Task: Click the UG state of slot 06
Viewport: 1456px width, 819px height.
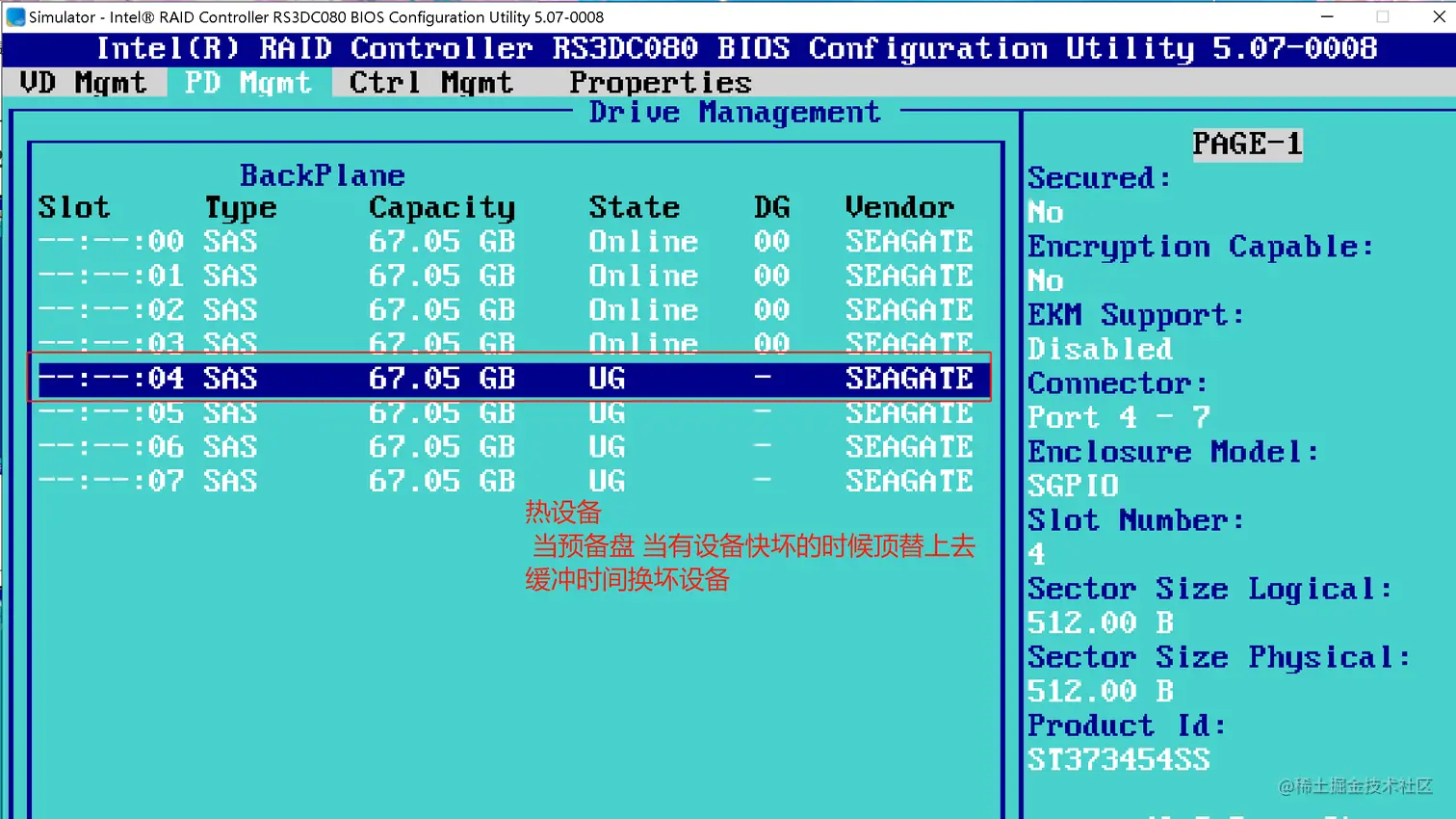Action: 607,446
